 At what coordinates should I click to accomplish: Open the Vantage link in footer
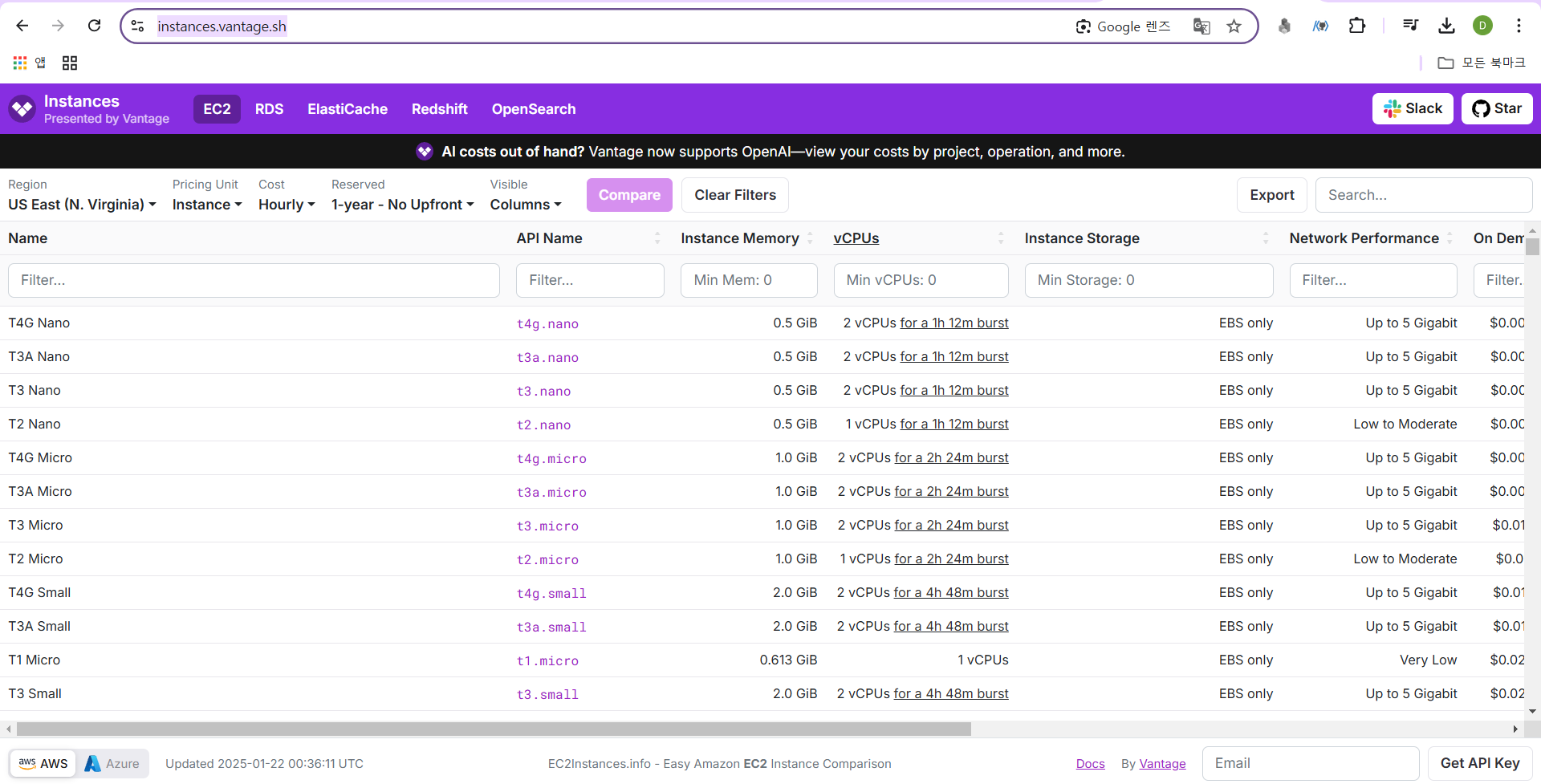coord(1162,764)
